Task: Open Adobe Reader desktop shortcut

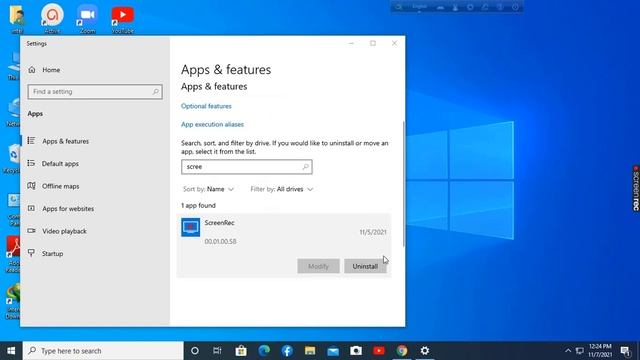Action: 13,254
